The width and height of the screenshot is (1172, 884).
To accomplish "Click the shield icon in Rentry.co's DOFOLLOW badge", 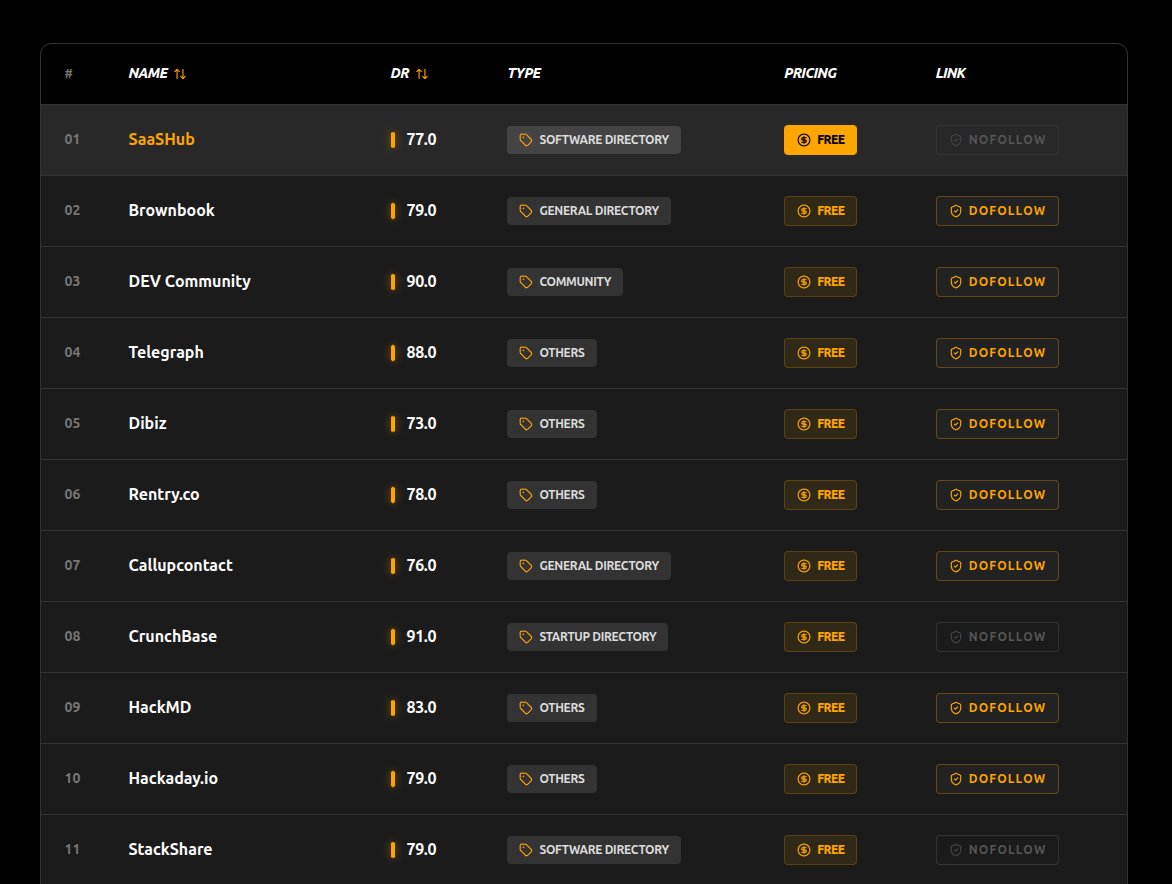I will (955, 495).
